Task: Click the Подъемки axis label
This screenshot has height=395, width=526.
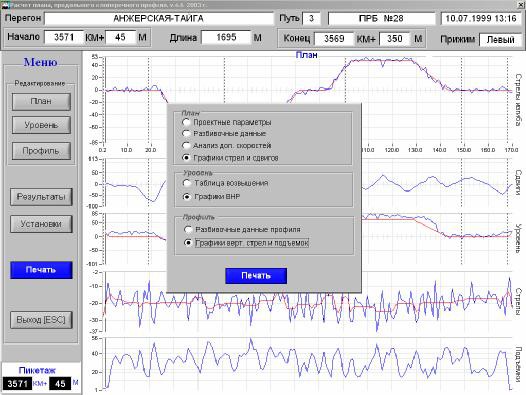Action: point(518,364)
